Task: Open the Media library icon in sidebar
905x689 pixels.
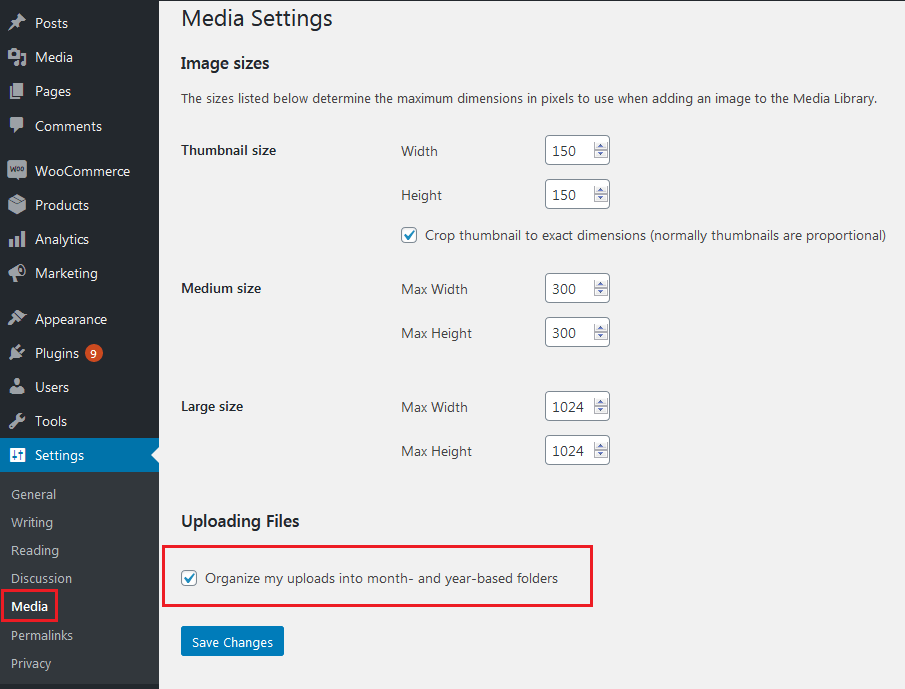Action: pos(17,57)
